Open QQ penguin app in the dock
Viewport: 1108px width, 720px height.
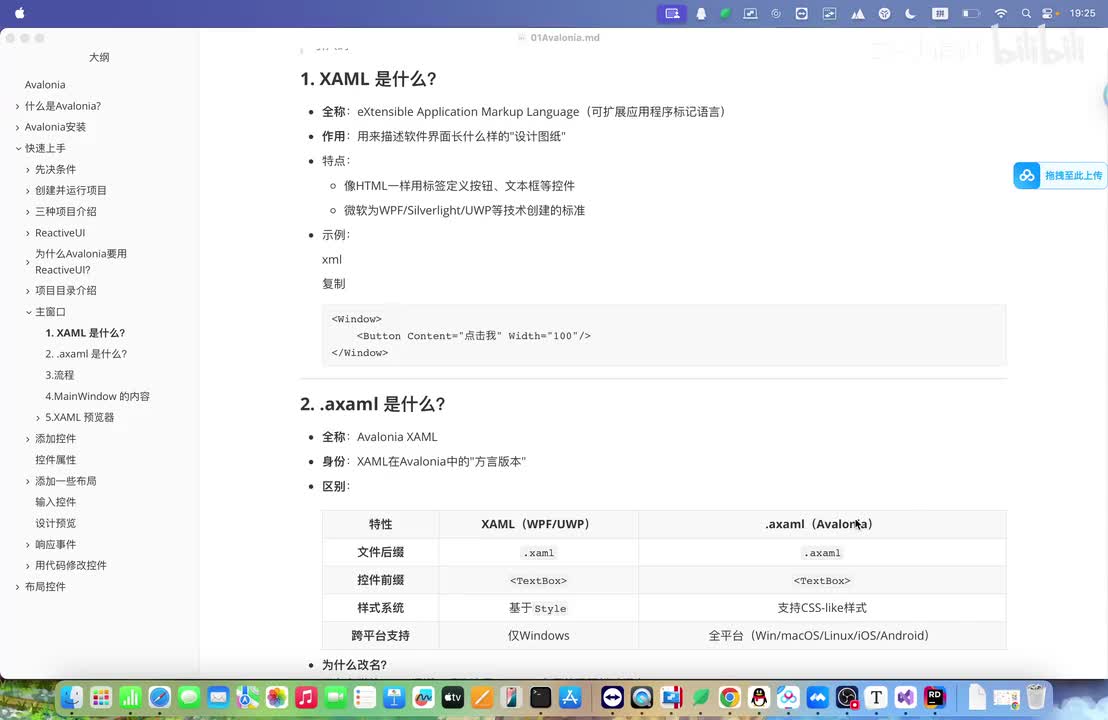(x=759, y=698)
